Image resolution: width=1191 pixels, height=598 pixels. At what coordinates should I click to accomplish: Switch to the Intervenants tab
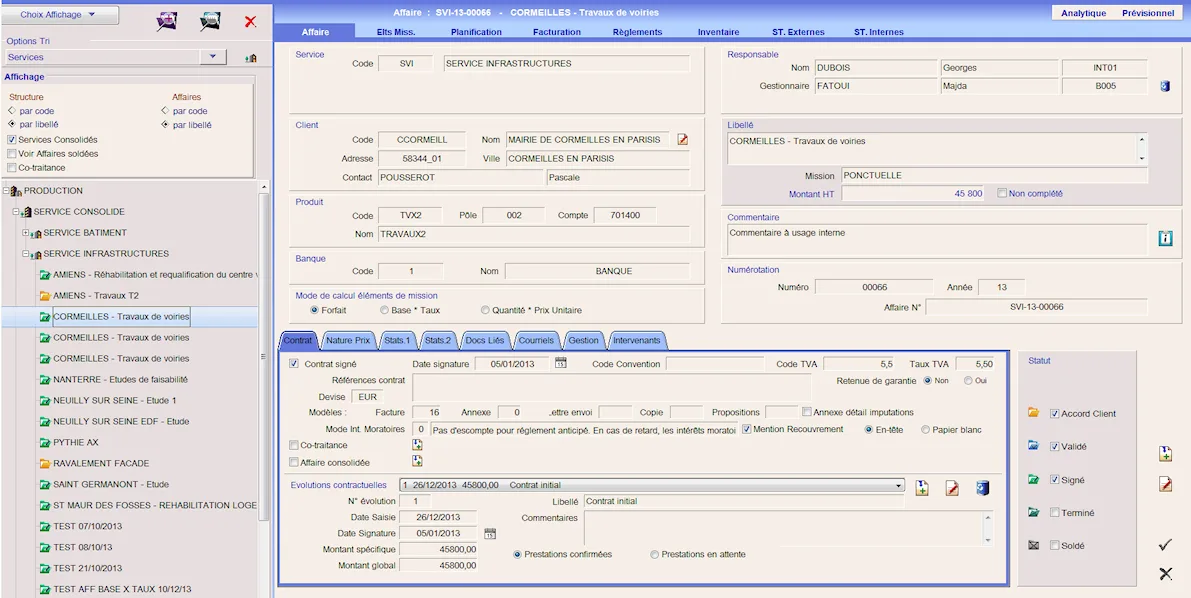(637, 340)
